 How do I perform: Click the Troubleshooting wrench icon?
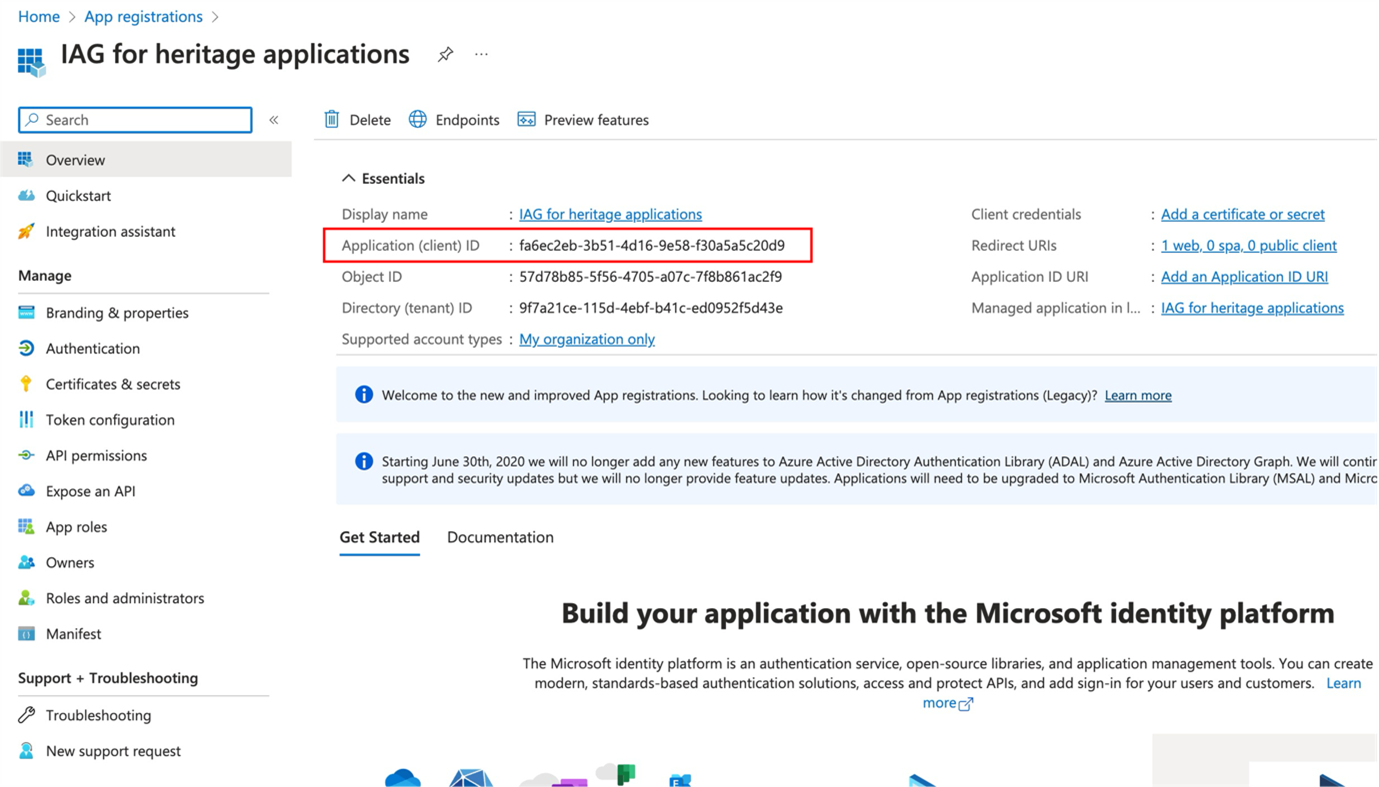[x=26, y=715]
